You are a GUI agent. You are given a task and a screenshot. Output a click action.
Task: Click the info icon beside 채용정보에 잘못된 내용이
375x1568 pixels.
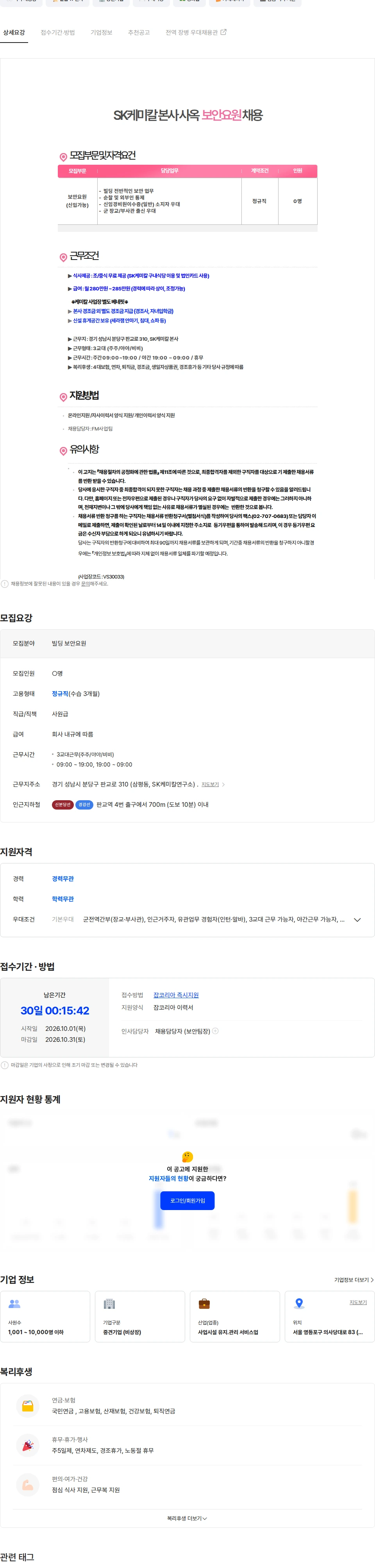click(5, 584)
